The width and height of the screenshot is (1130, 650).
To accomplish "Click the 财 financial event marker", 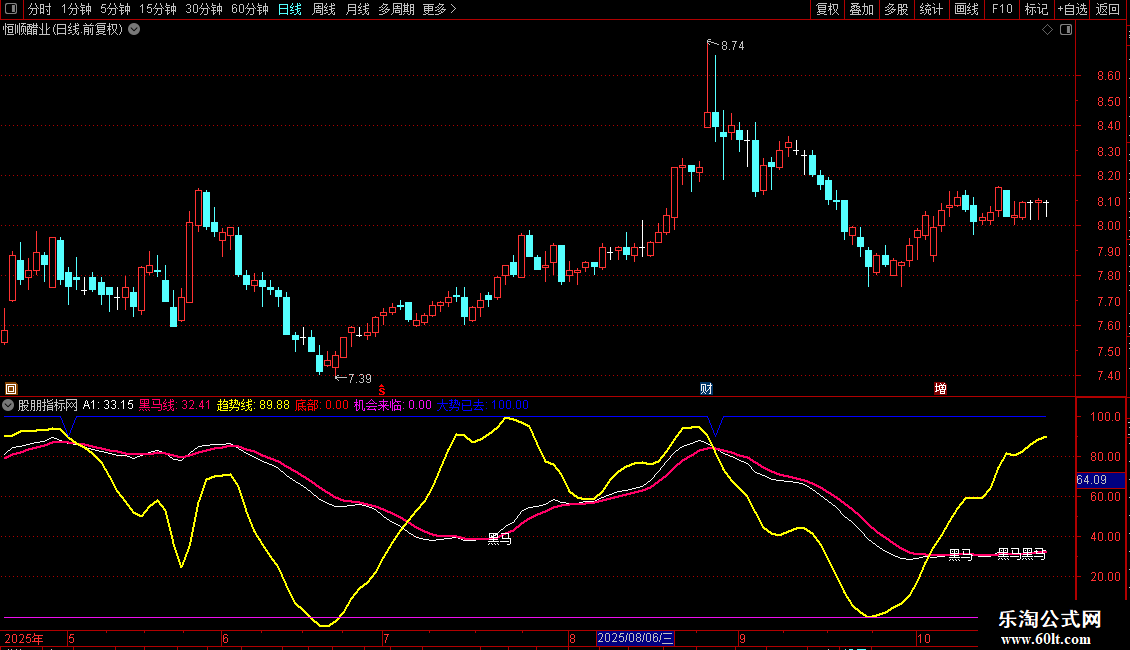I will (706, 388).
